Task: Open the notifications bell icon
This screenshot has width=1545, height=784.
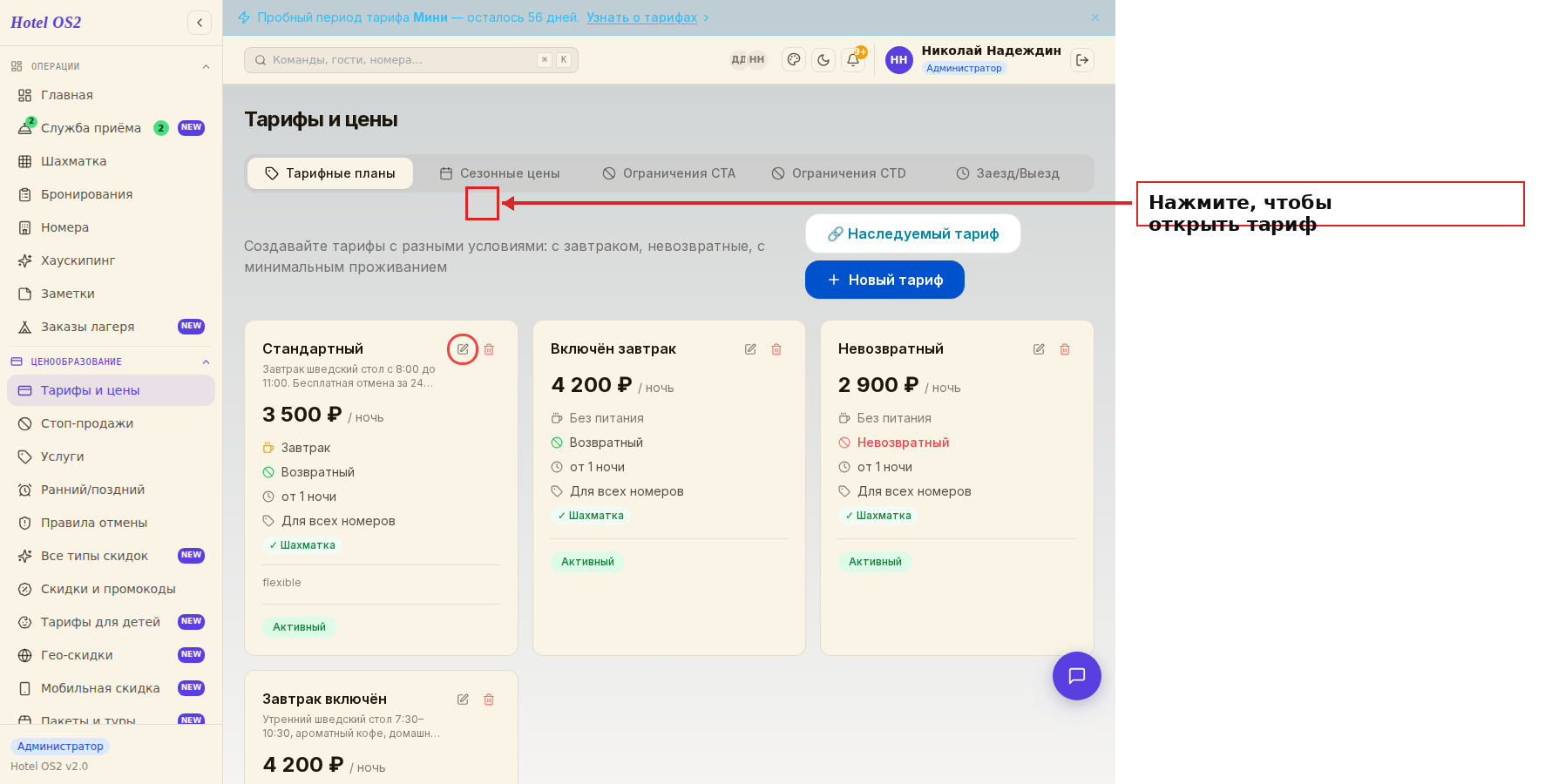Action: (x=853, y=60)
